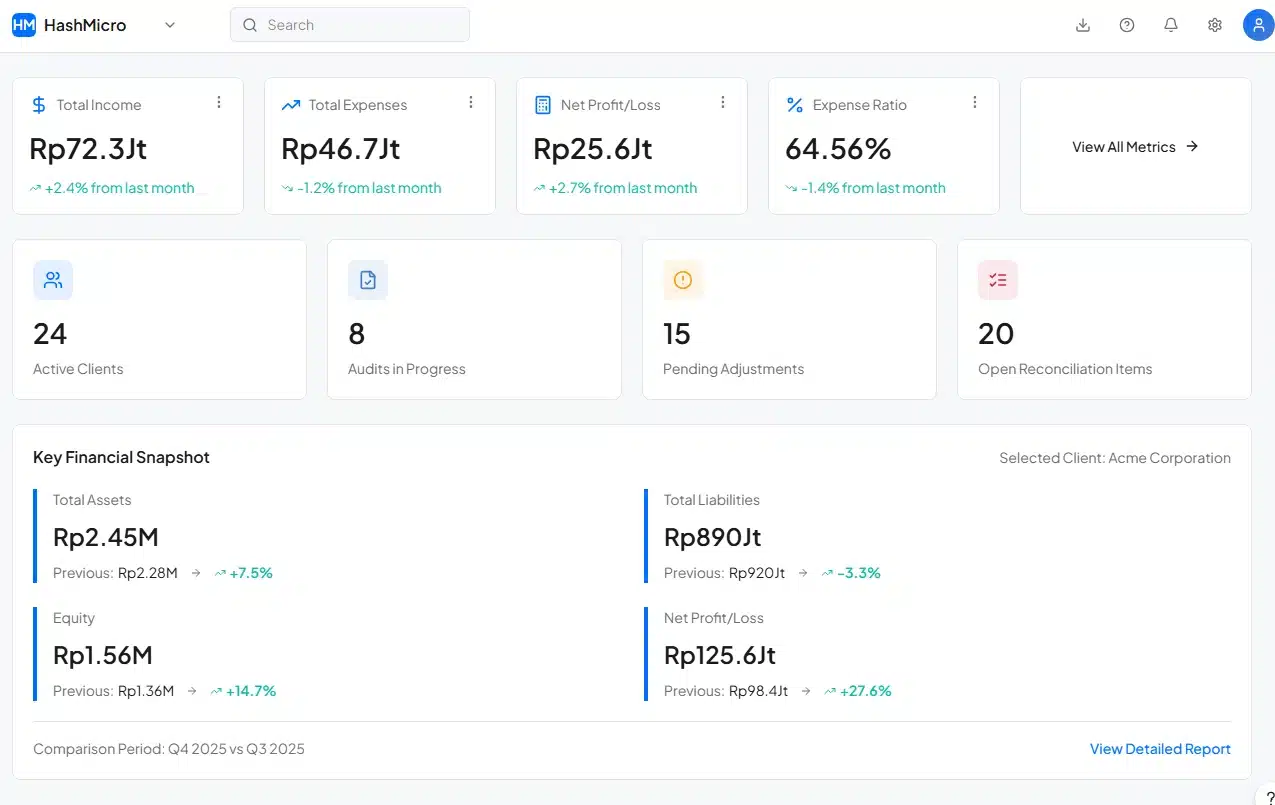Open Expense Ratio card three-dot menu

975,102
